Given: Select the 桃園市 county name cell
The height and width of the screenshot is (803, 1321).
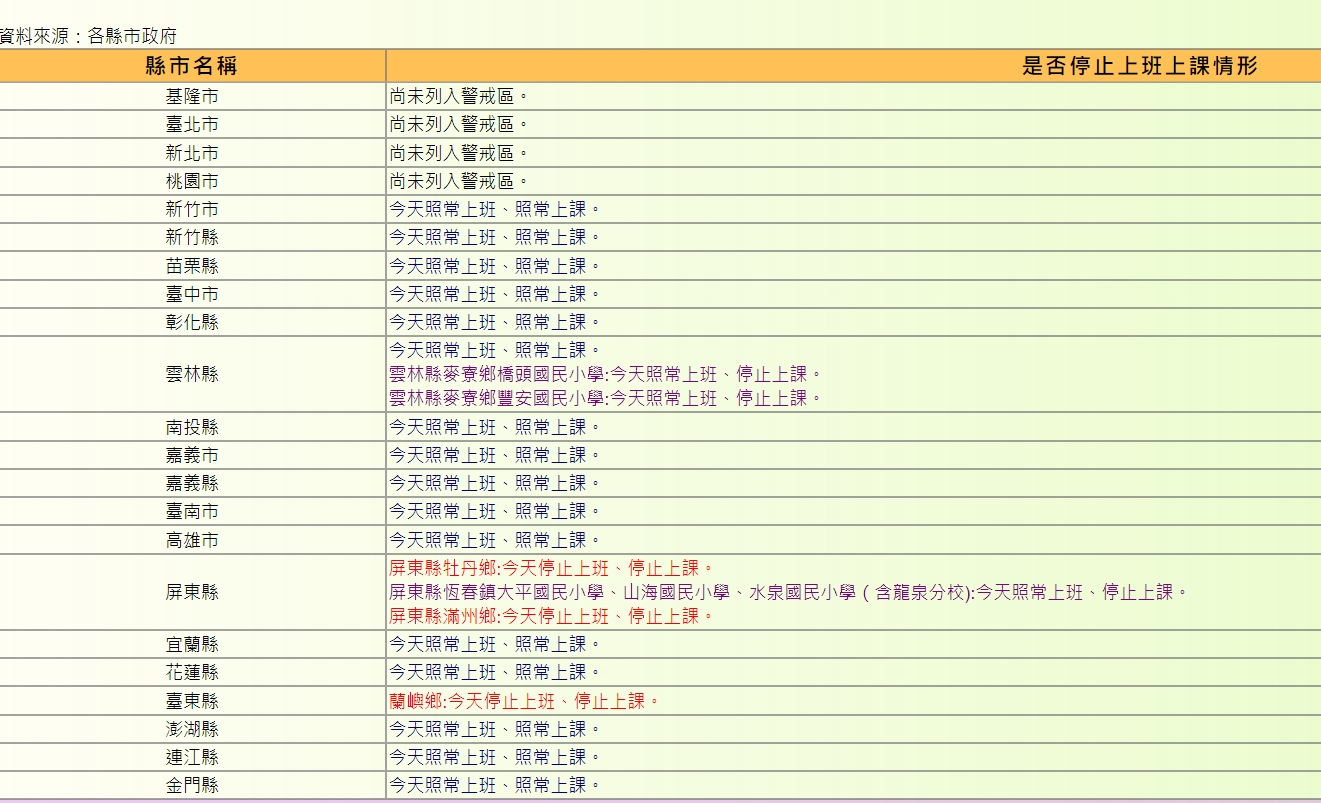Looking at the screenshot, I should (x=192, y=181).
